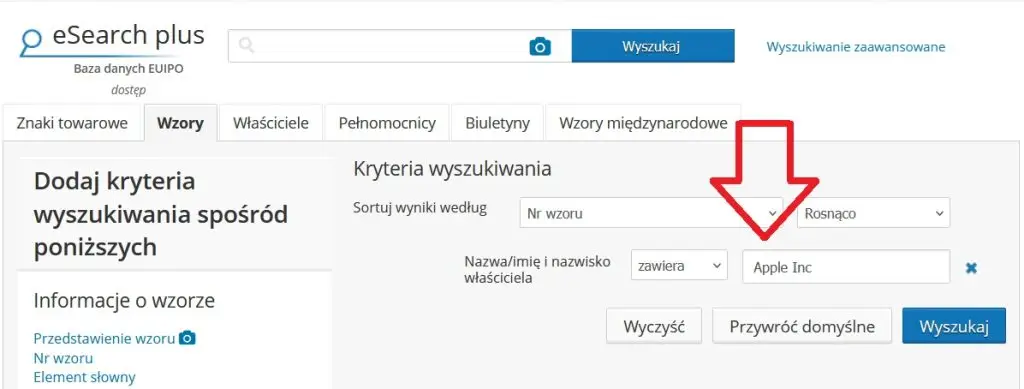1024x389 pixels.
Task: Open the zawiera condition dropdown
Action: [x=679, y=266]
